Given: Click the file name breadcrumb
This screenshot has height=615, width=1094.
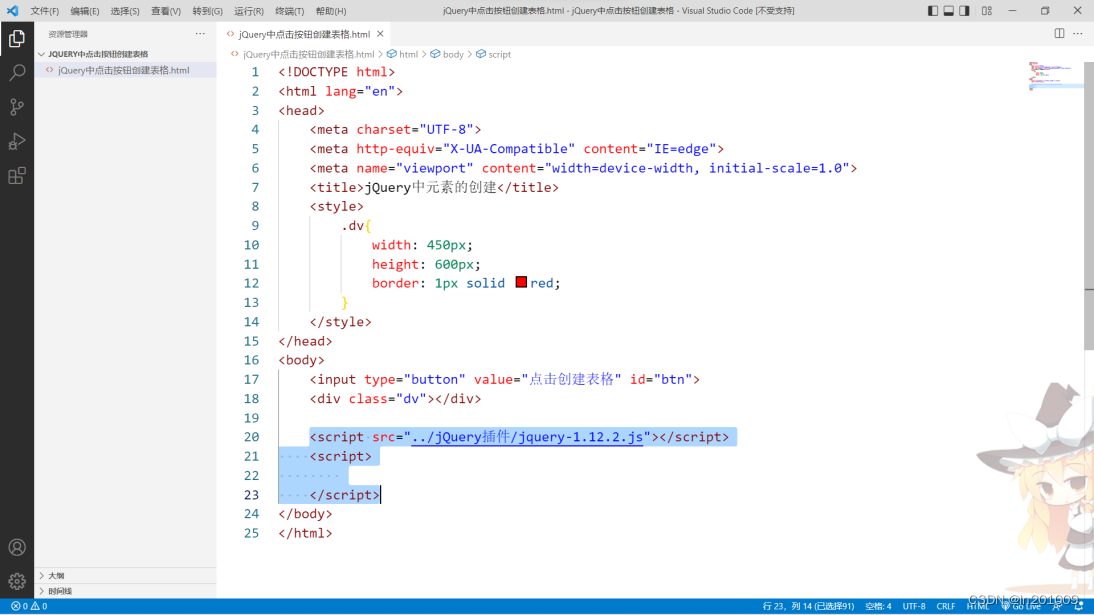Looking at the screenshot, I should (x=308, y=54).
